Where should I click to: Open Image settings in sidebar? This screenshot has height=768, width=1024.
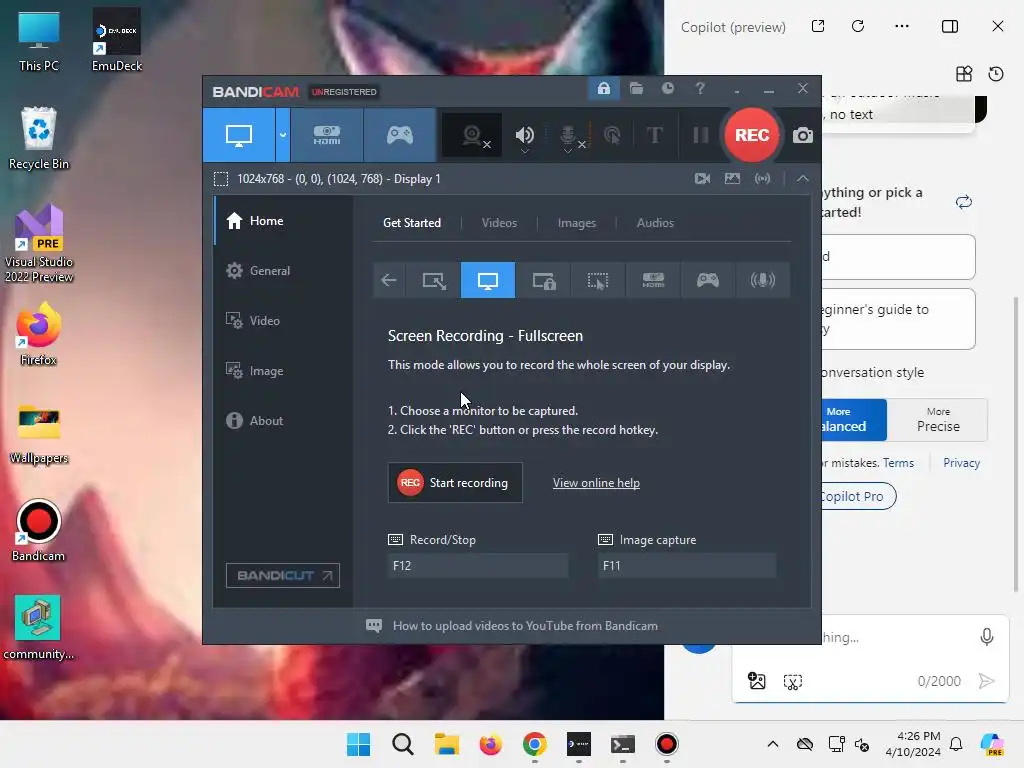point(283,370)
